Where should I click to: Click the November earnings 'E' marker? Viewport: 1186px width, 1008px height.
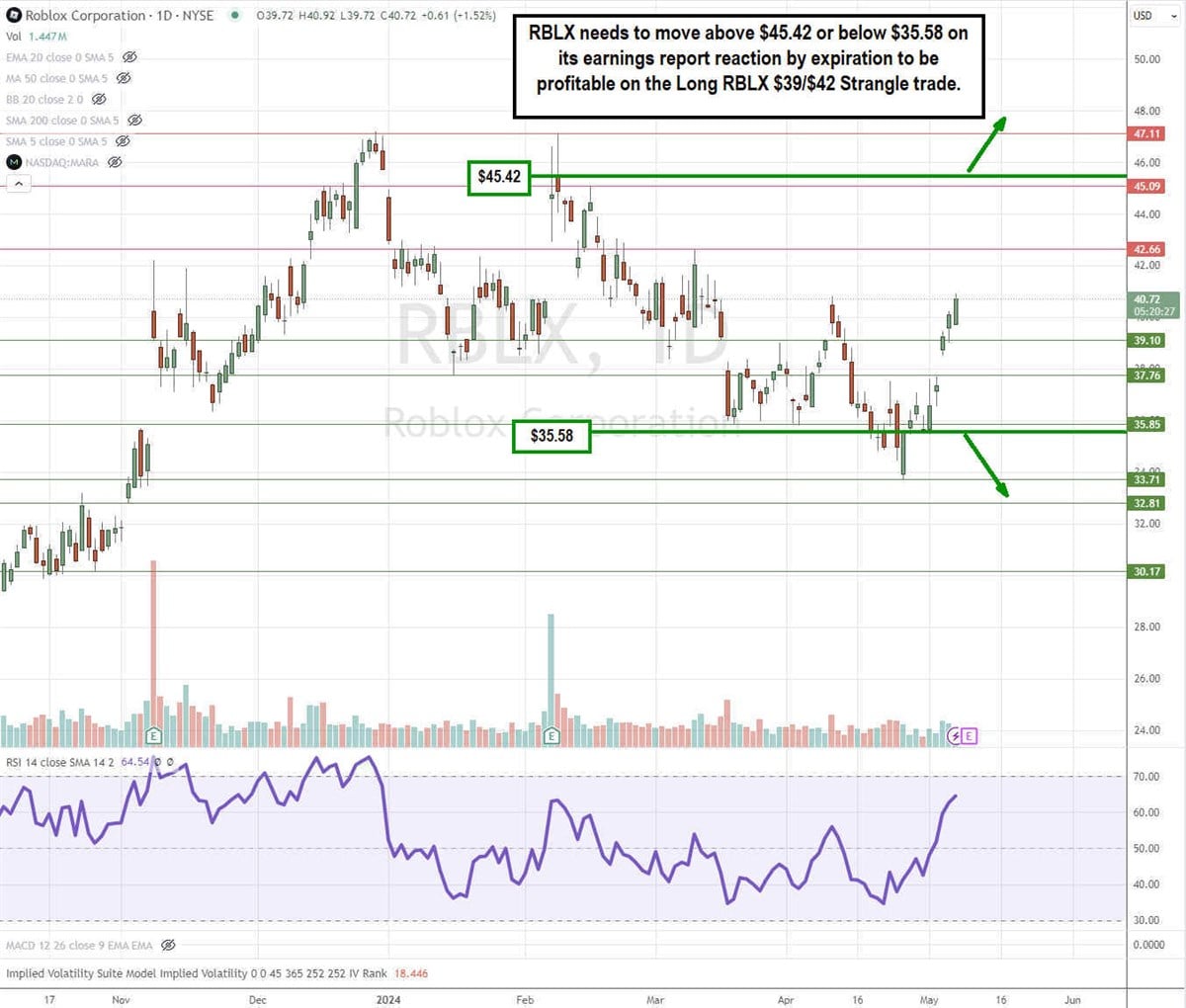click(x=153, y=735)
